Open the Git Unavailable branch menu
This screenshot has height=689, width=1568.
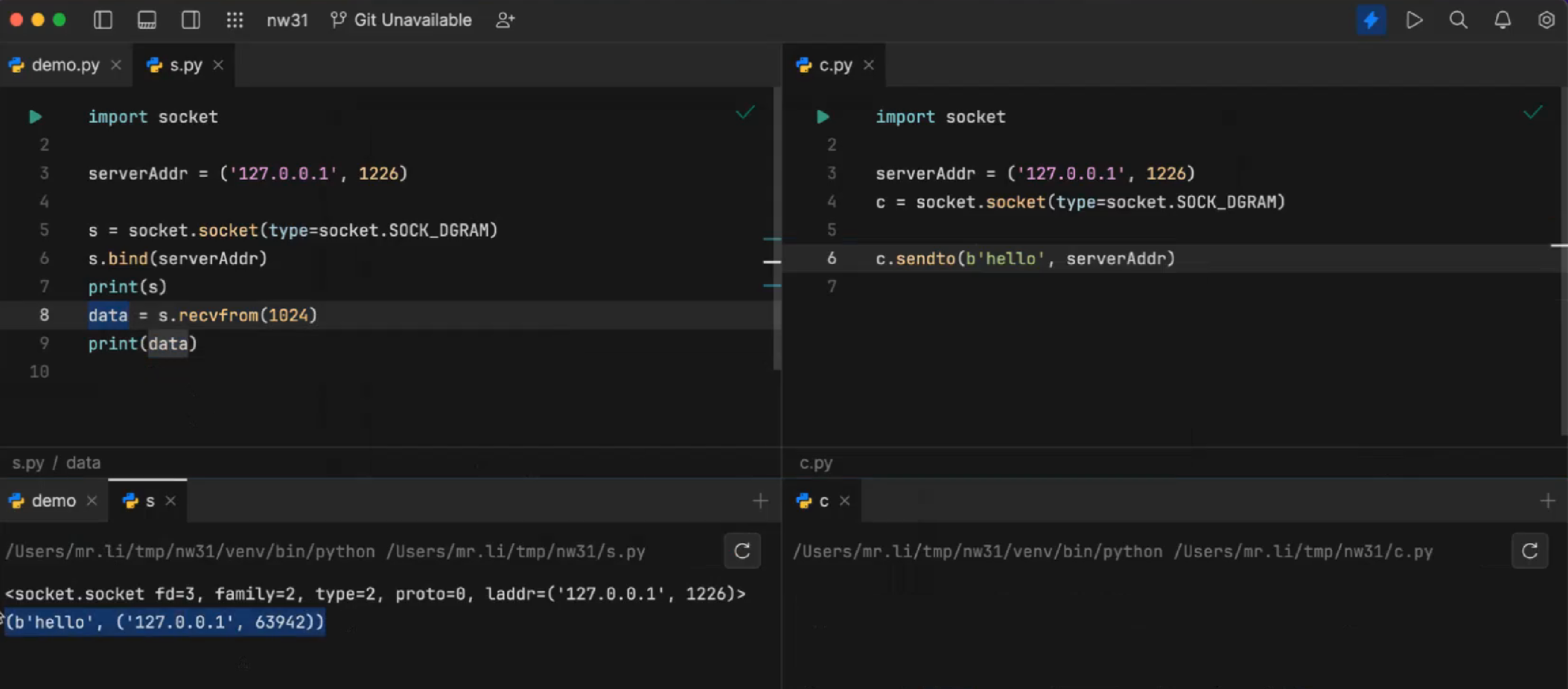pos(401,20)
